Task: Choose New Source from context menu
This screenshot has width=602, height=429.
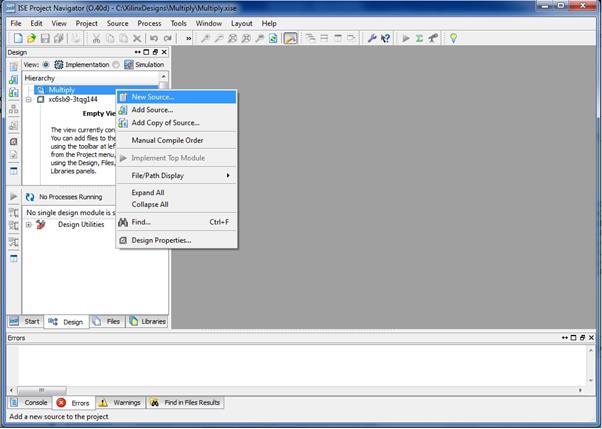Action: 177,97
